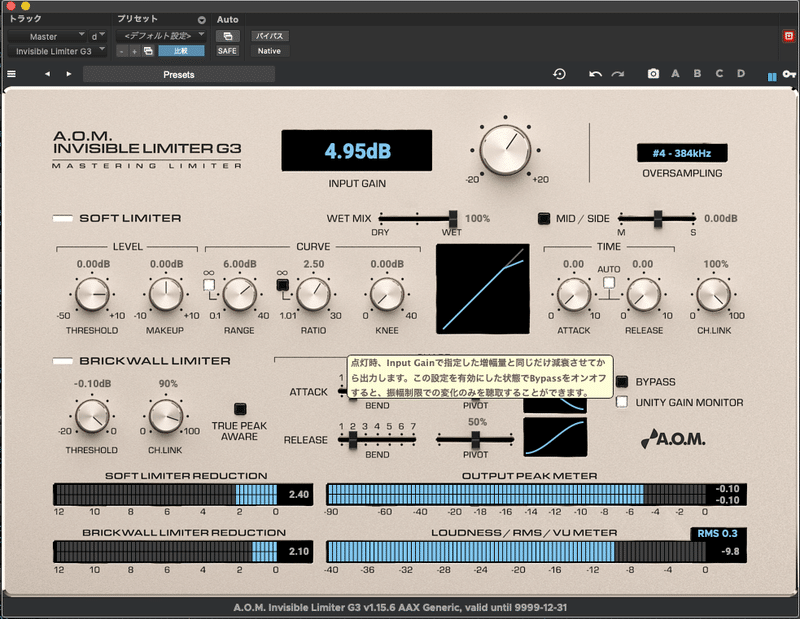Toggle the Bypass checkbox
The height and width of the screenshot is (619, 800).
(x=621, y=382)
